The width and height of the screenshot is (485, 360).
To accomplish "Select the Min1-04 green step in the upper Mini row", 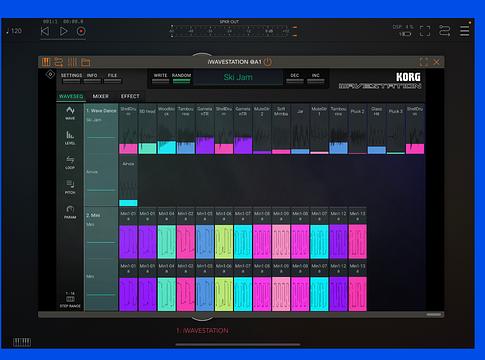I will pyautogui.click(x=167, y=242).
